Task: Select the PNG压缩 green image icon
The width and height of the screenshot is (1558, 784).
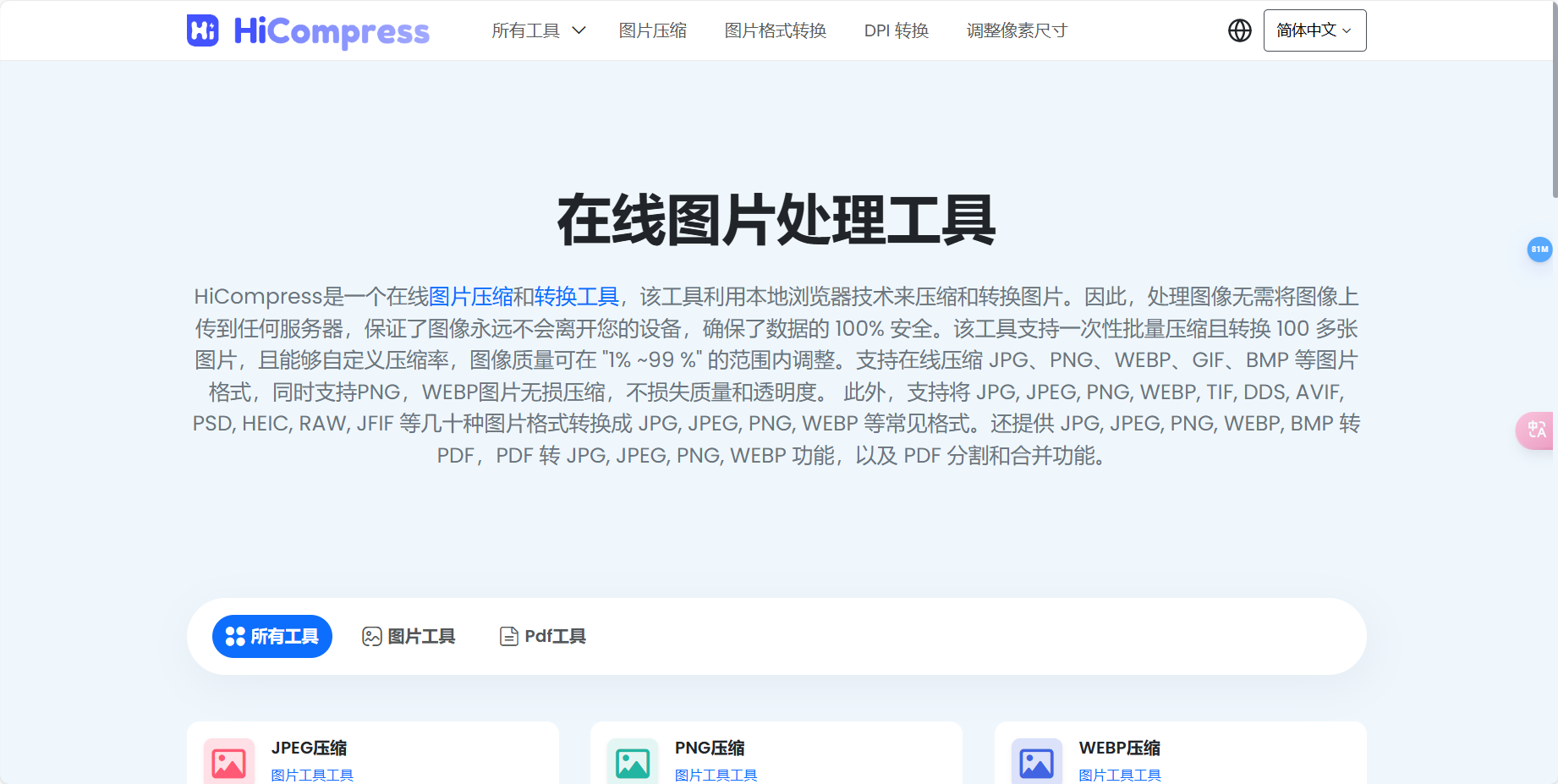Action: (x=632, y=760)
